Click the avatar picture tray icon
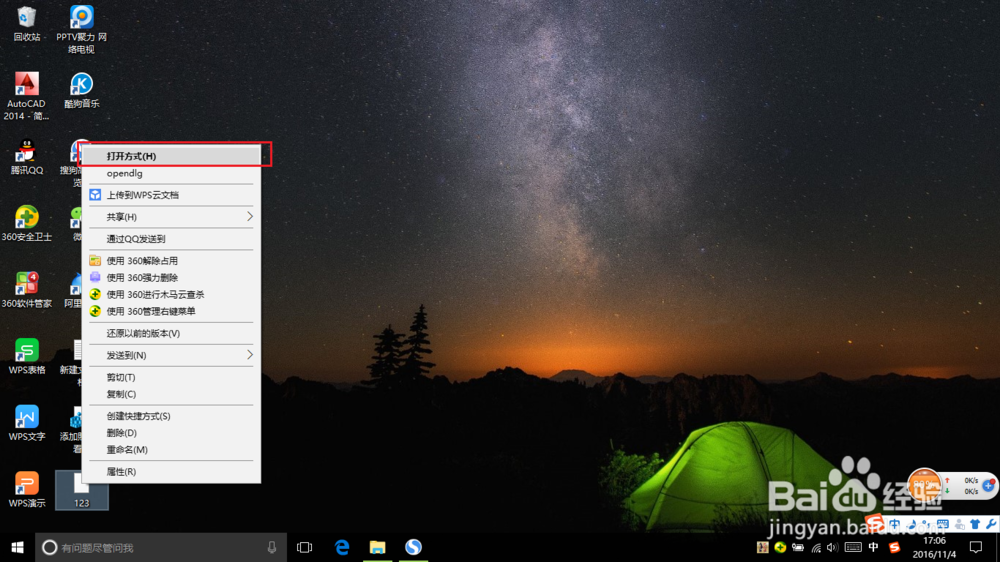1000x562 pixels. [763, 547]
